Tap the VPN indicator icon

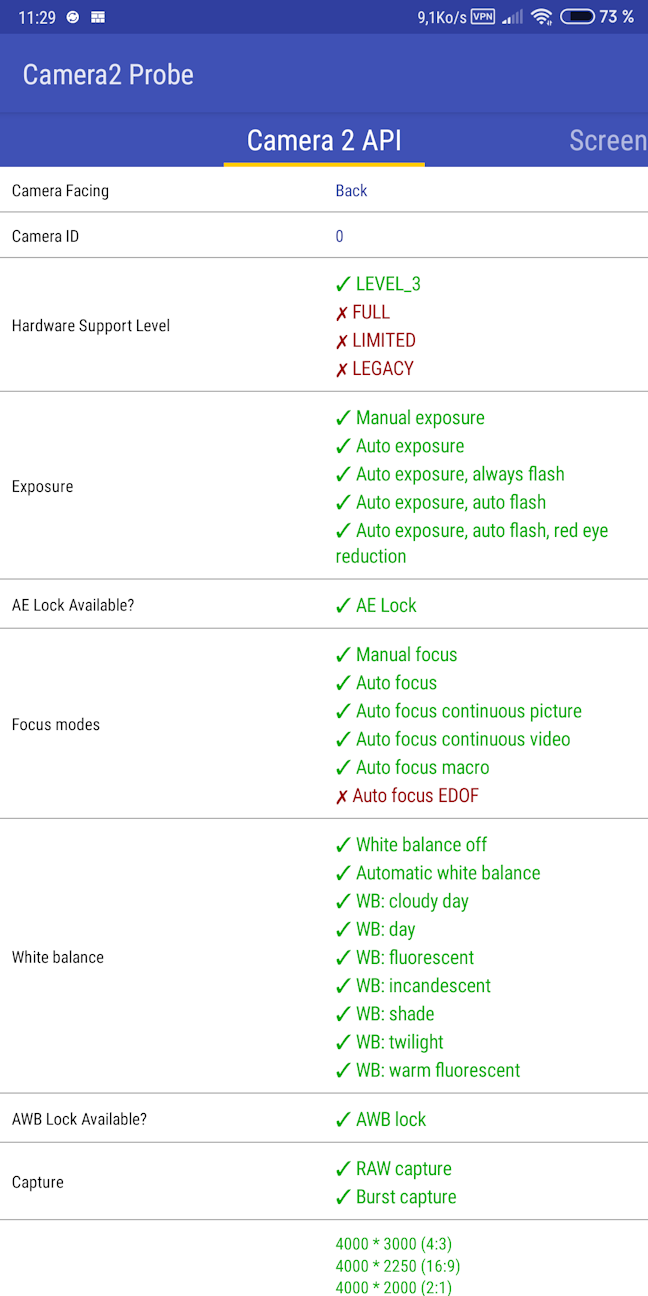coord(482,17)
